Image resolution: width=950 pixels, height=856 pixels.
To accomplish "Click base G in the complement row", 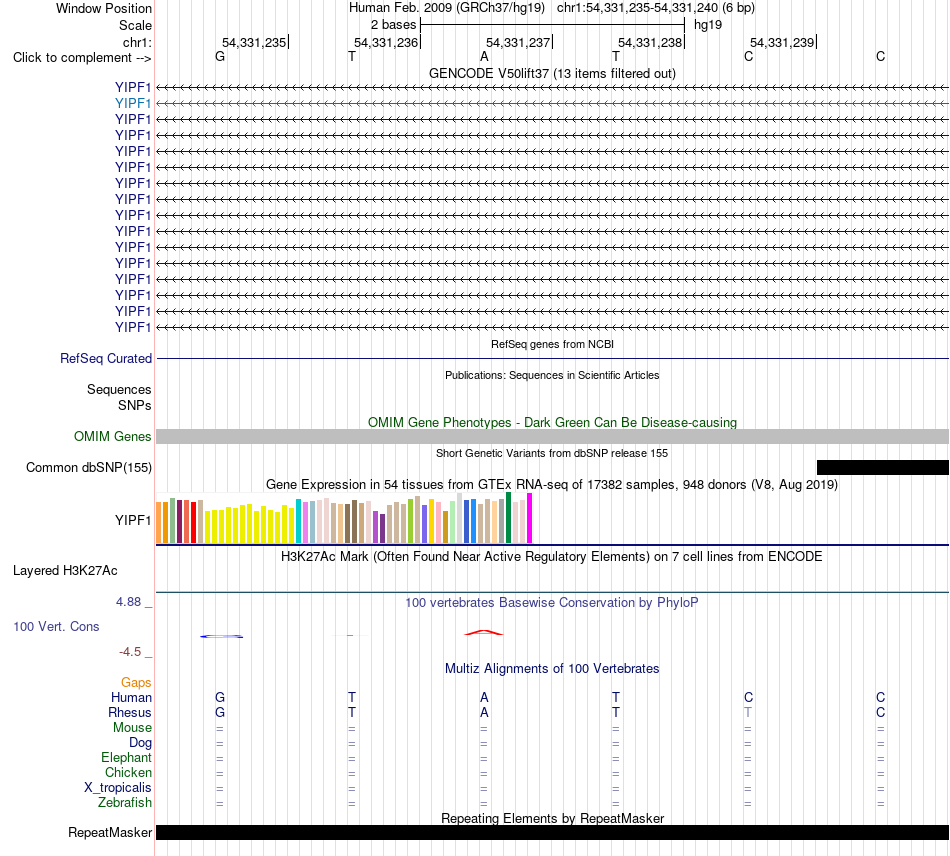I will point(220,56).
